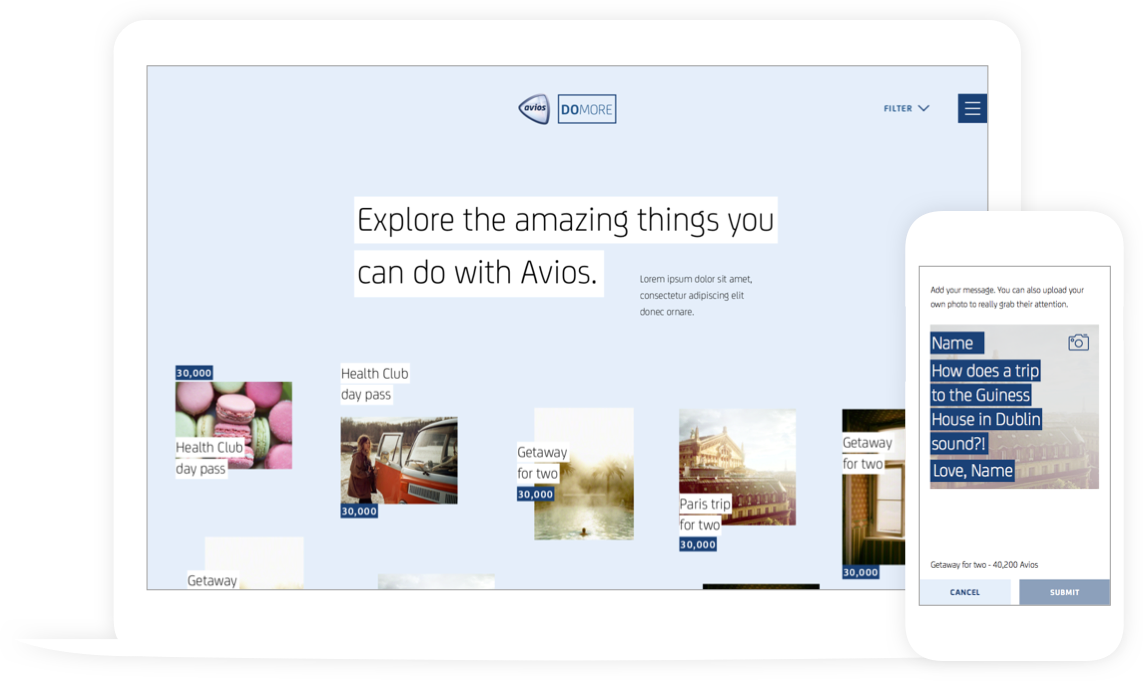Select 'Getaway for two' on misty lake card
The height and width of the screenshot is (681, 1143).
[542, 462]
